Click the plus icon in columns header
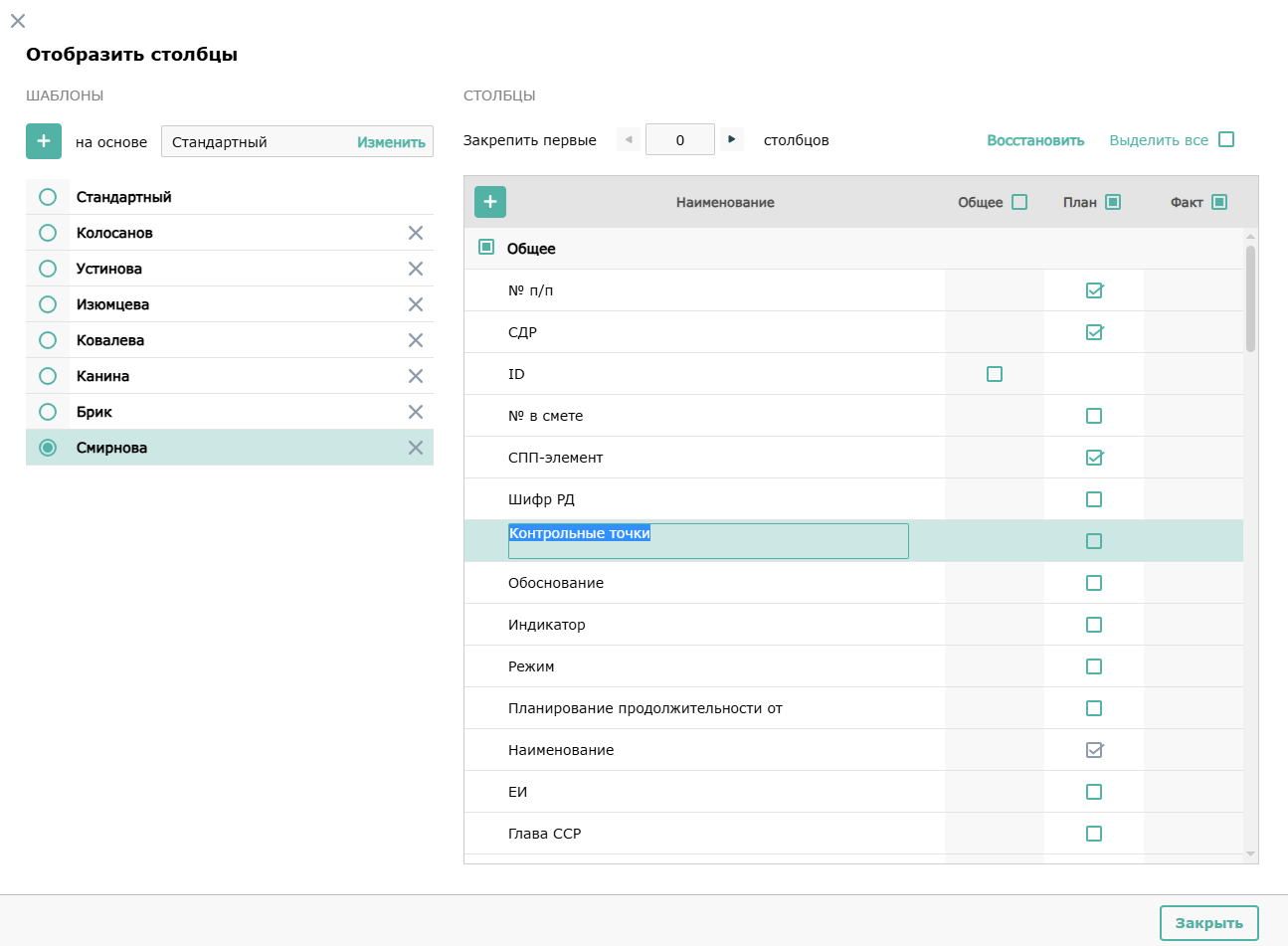 [489, 202]
